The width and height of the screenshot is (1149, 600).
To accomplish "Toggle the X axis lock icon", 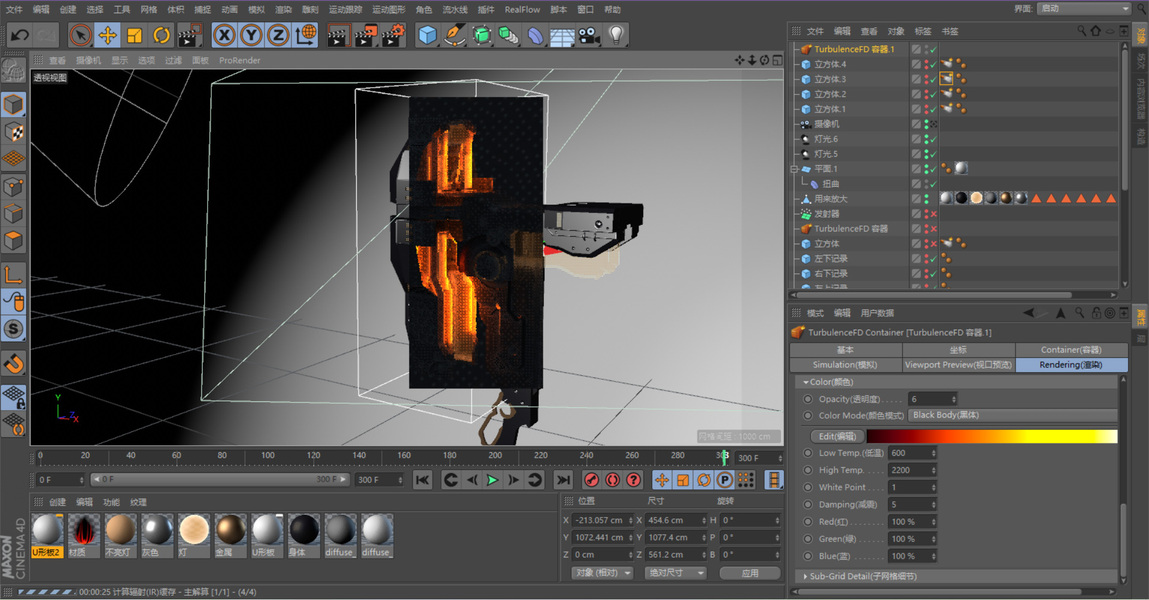I will coord(224,36).
